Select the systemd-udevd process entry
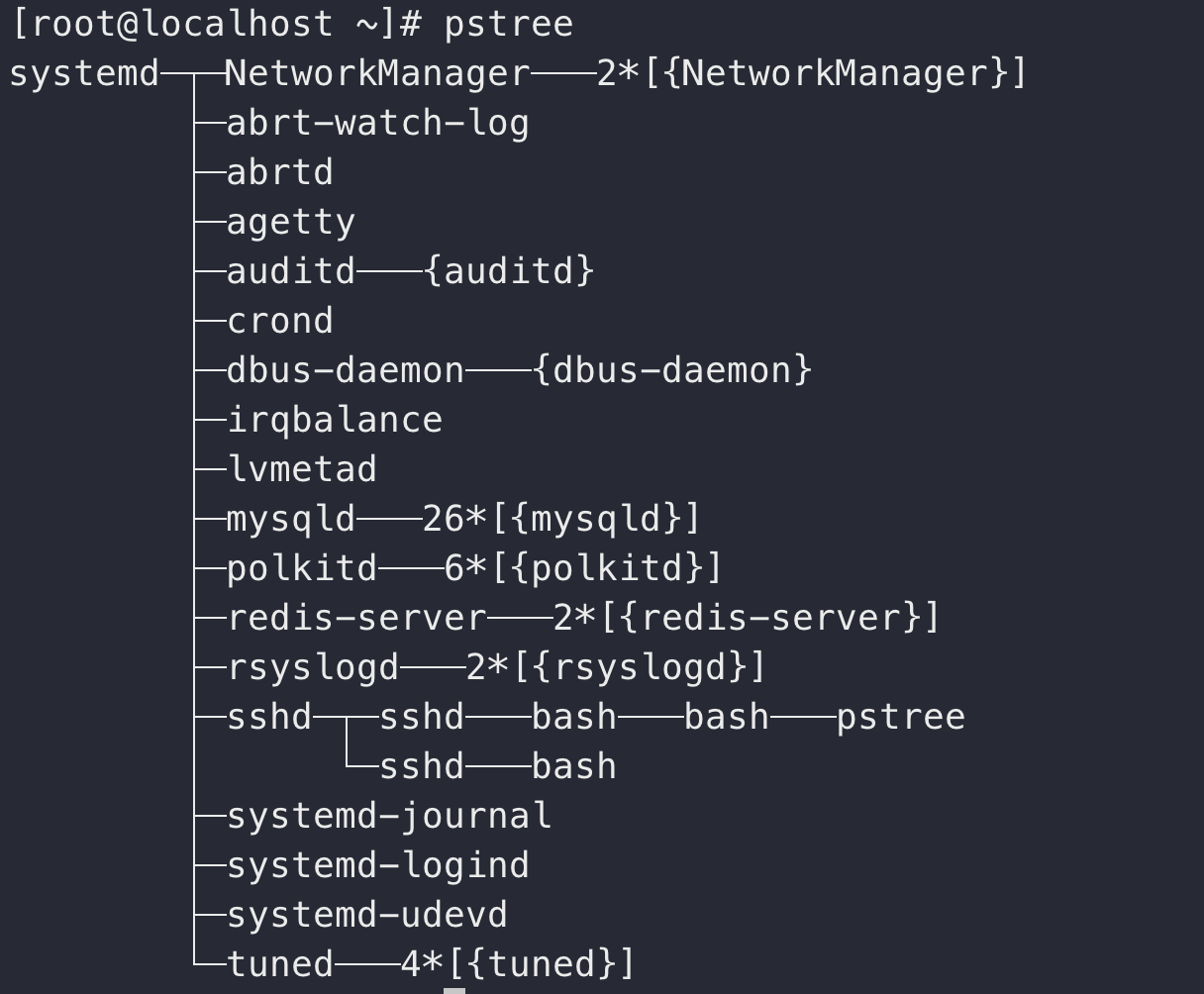Image resolution: width=1204 pixels, height=994 pixels. [x=366, y=915]
